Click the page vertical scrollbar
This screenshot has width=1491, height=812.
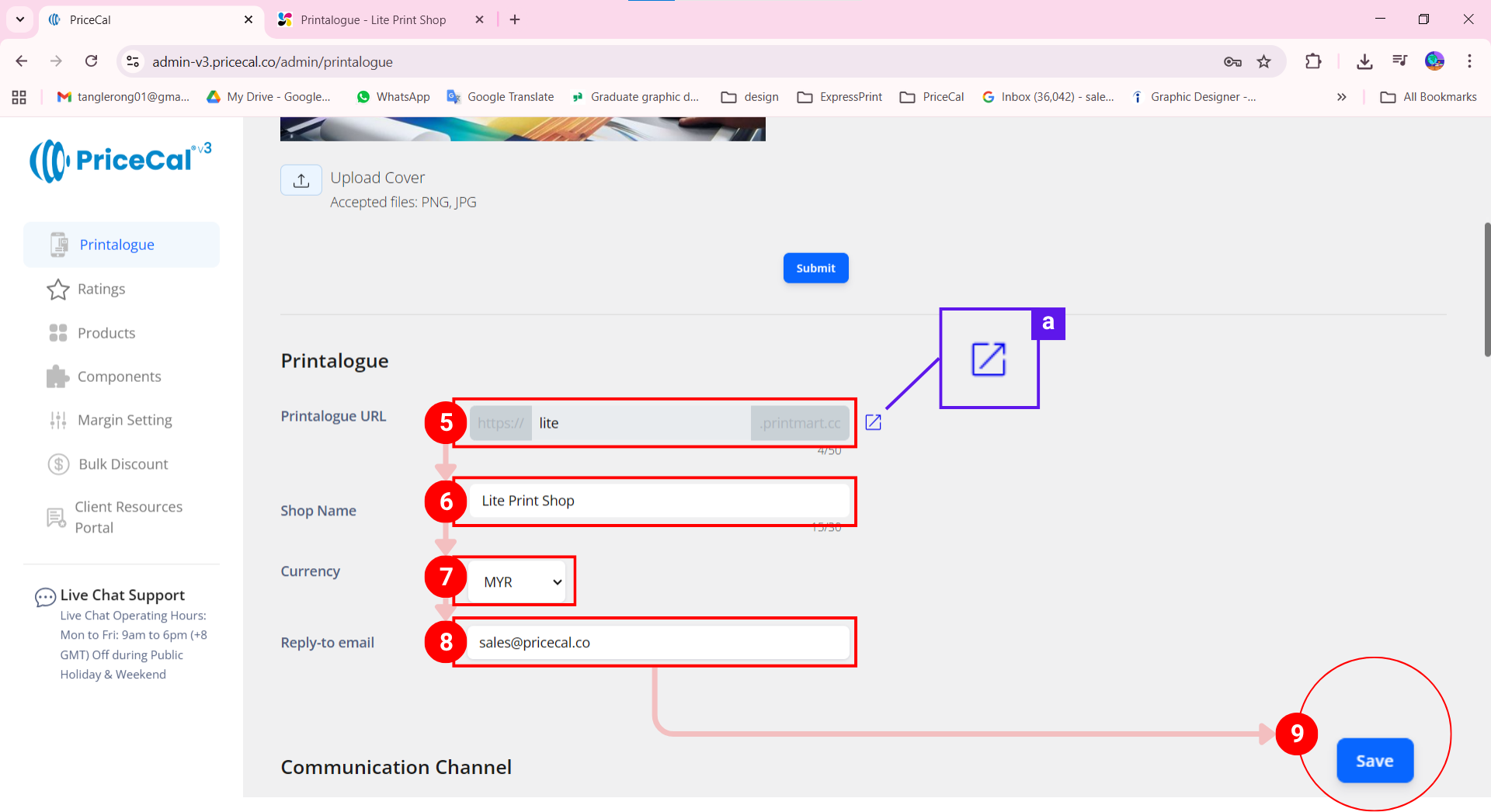coord(1486,290)
